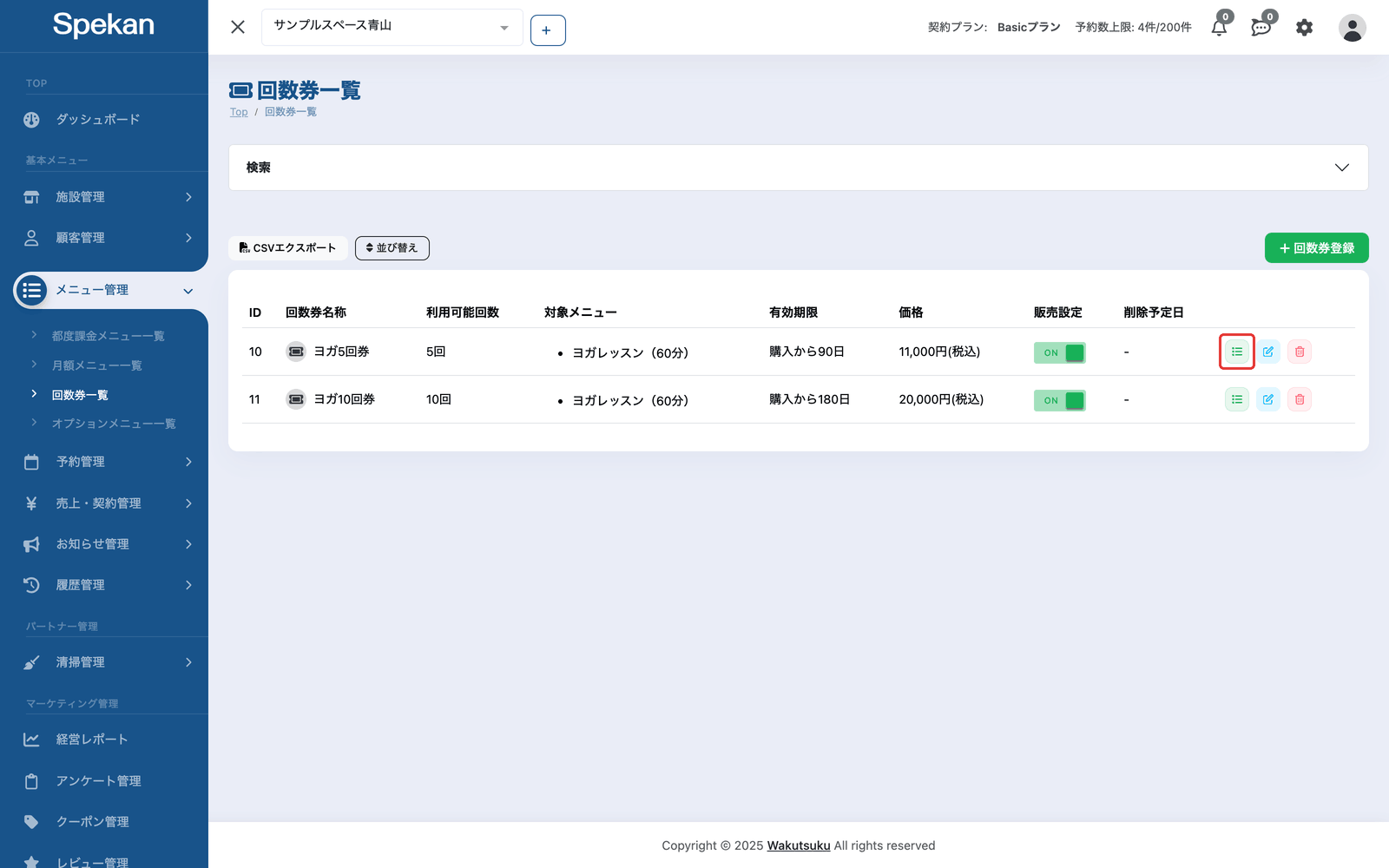Toggle the 販売設定 switch for ヨガ5回券
The width and height of the screenshot is (1389, 868).
(1059, 352)
